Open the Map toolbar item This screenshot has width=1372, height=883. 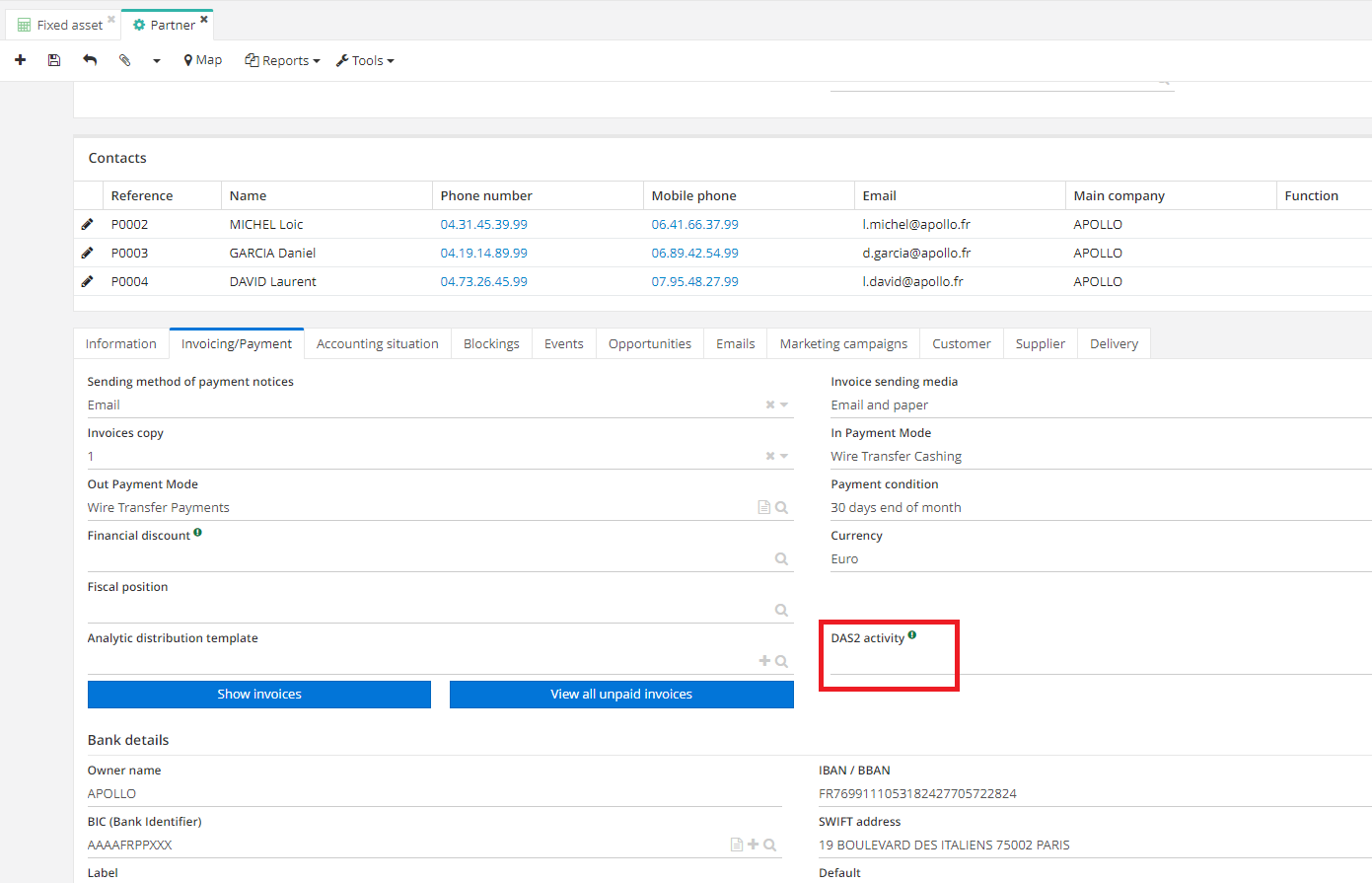(x=202, y=60)
